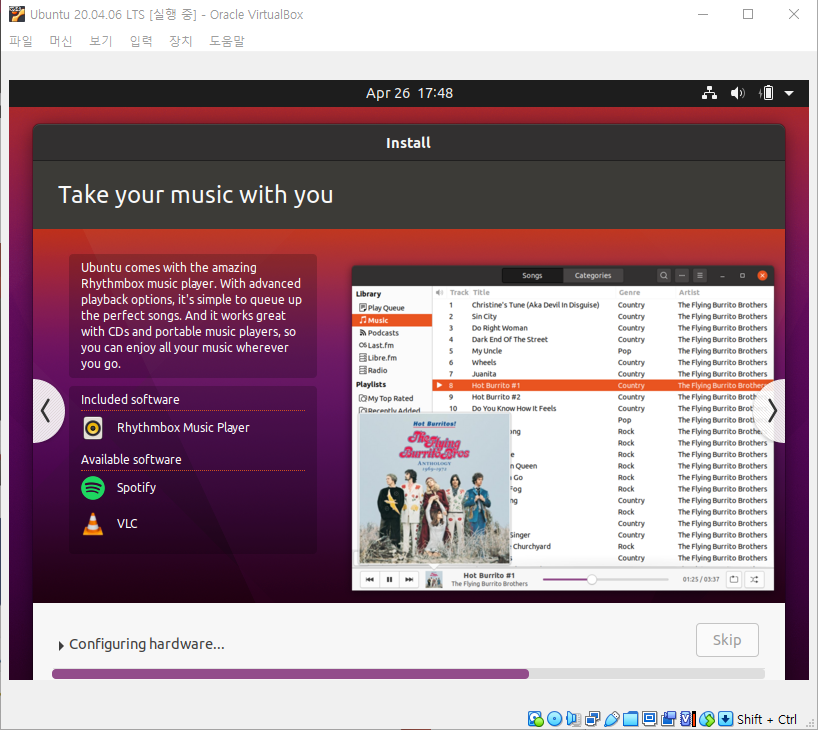The image size is (818, 730).
Task: Click the optical disc status icon
Action: (x=555, y=719)
